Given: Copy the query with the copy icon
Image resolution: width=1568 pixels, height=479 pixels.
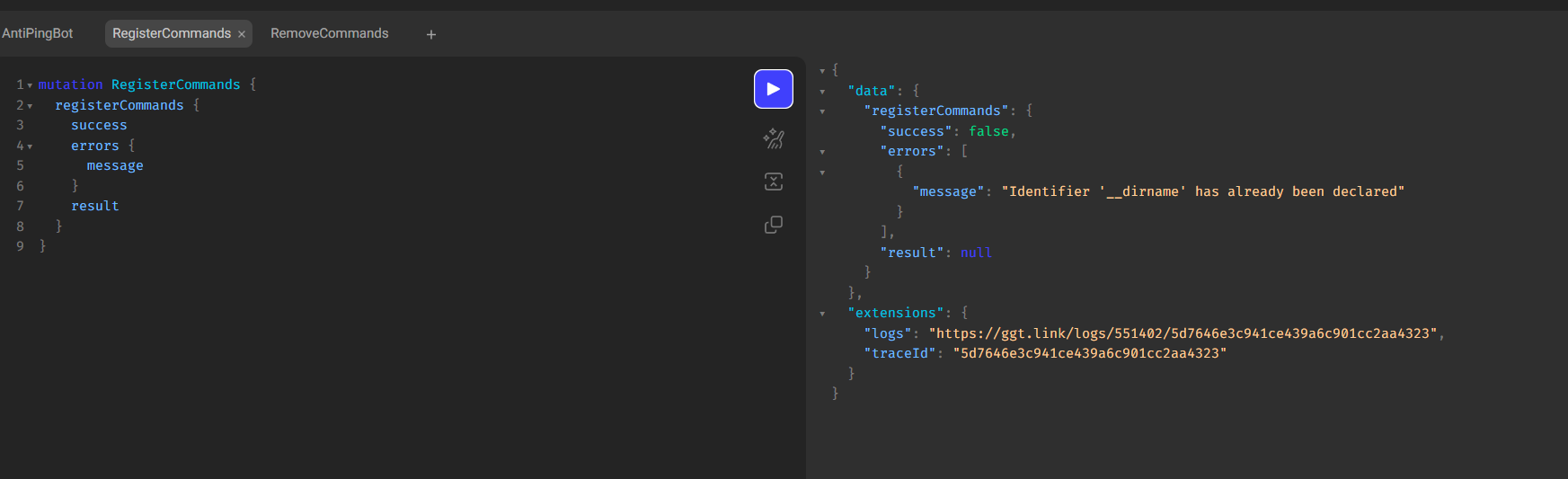Looking at the screenshot, I should pos(773,225).
